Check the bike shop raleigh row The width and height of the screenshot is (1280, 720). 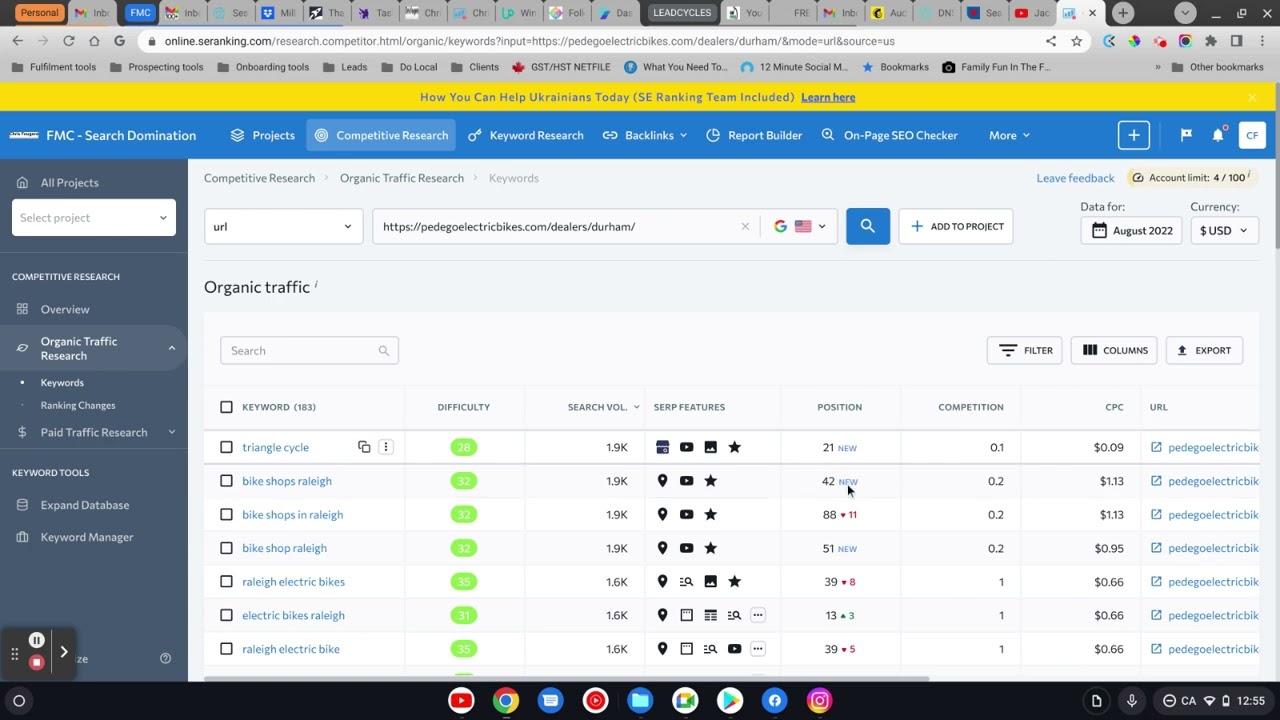[226, 548]
